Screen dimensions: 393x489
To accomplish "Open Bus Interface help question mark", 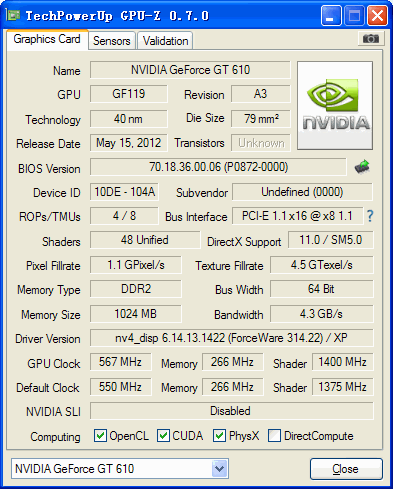I will [370, 216].
